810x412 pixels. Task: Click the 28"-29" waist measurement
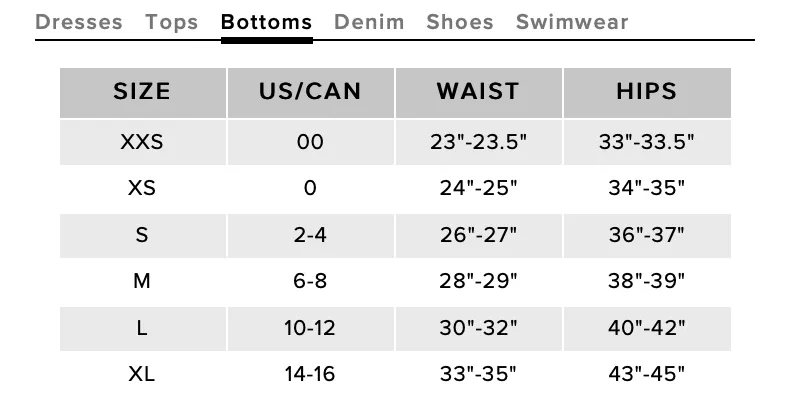pos(478,282)
